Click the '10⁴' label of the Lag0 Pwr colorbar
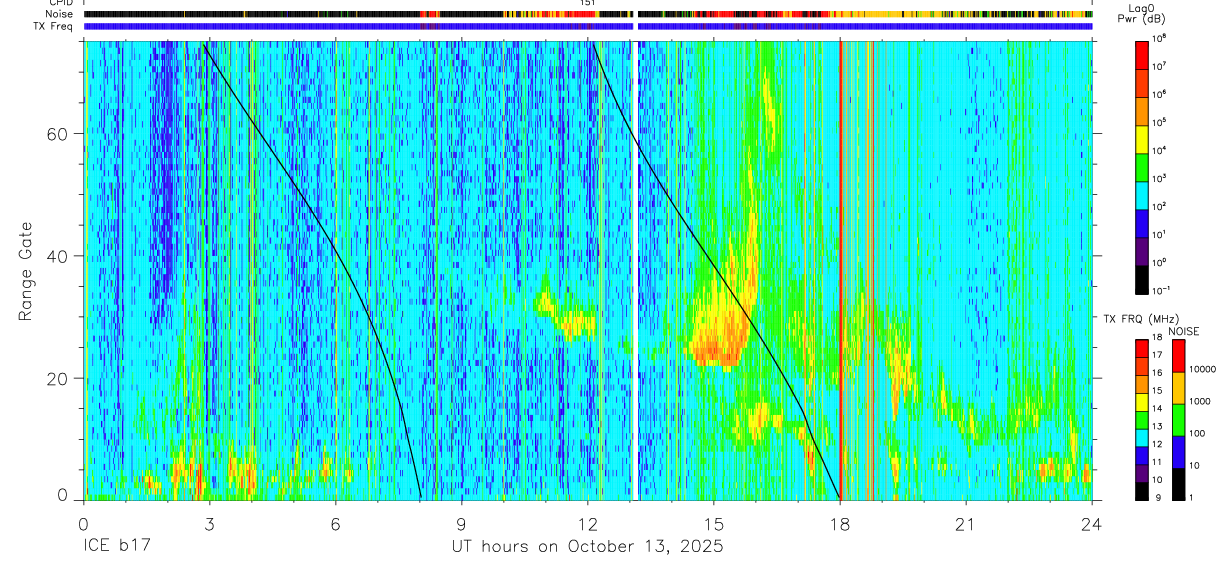The height and width of the screenshot is (567, 1228). coord(1161,149)
